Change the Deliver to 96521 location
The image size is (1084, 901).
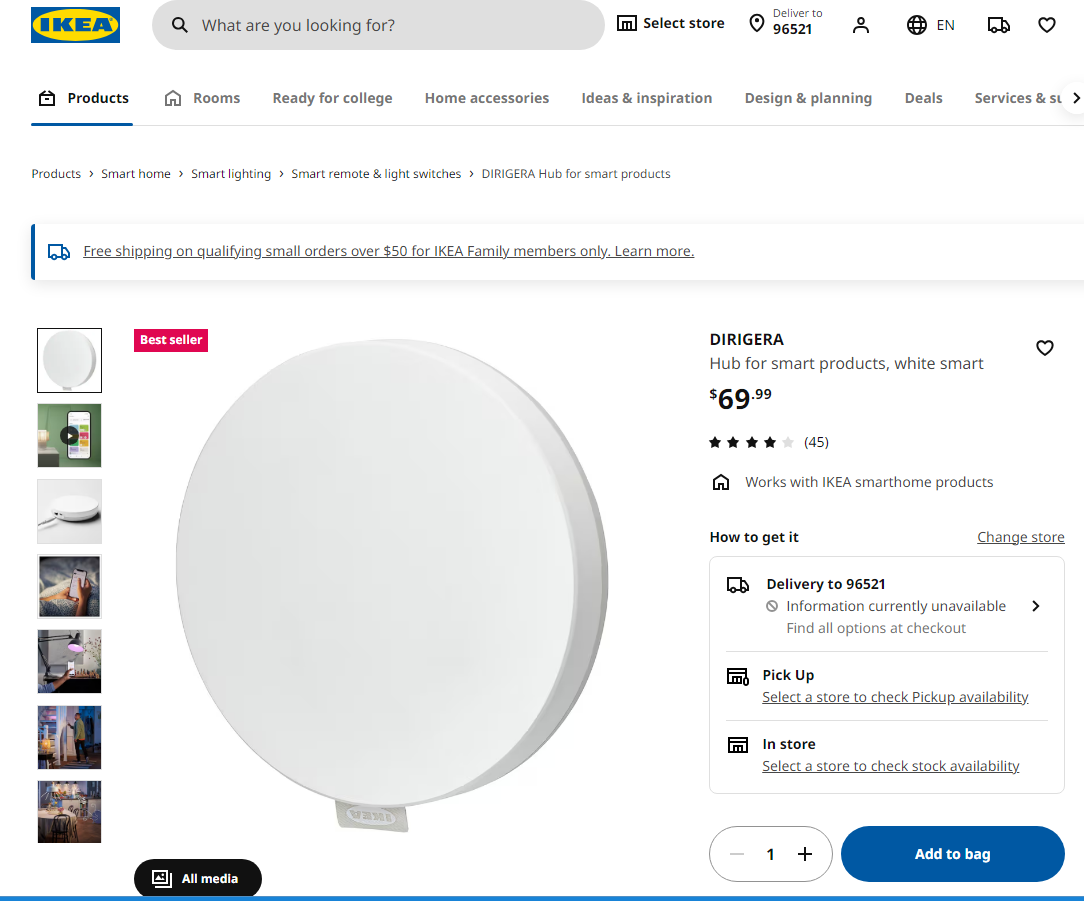[787, 23]
